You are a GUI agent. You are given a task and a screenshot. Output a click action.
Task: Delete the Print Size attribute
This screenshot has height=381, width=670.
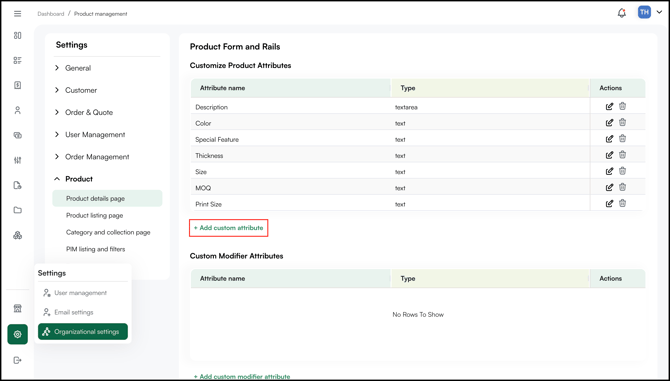pos(623,203)
